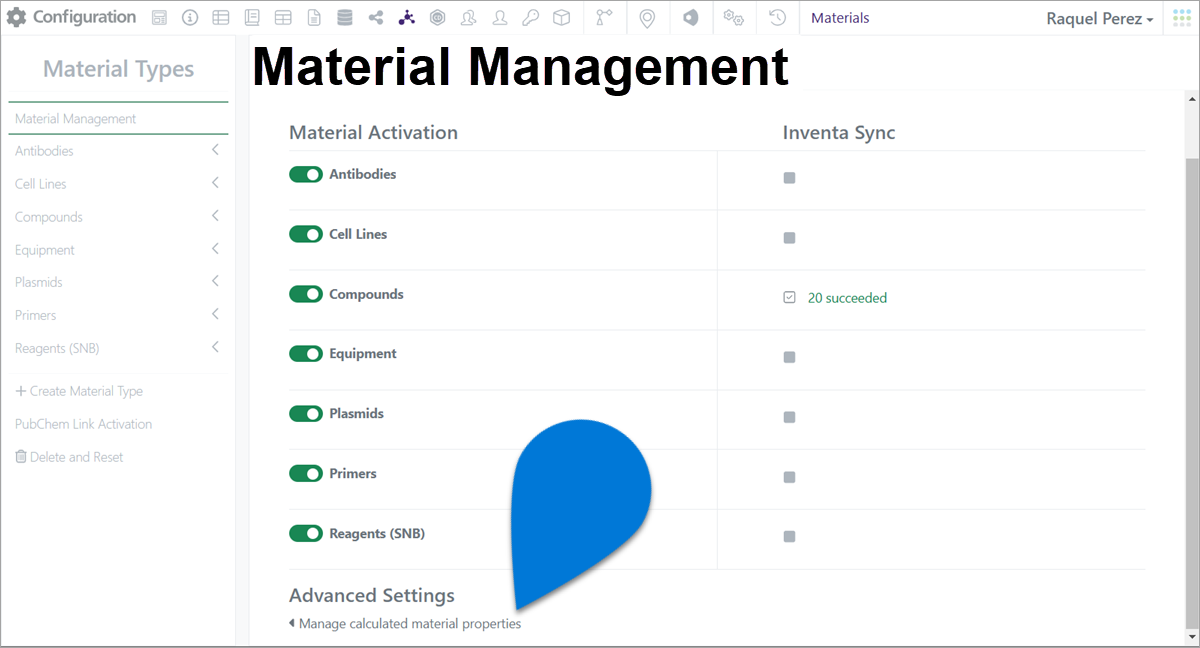The image size is (1200, 648).
Task: Open Primers material type in sidebar
Action: [36, 315]
